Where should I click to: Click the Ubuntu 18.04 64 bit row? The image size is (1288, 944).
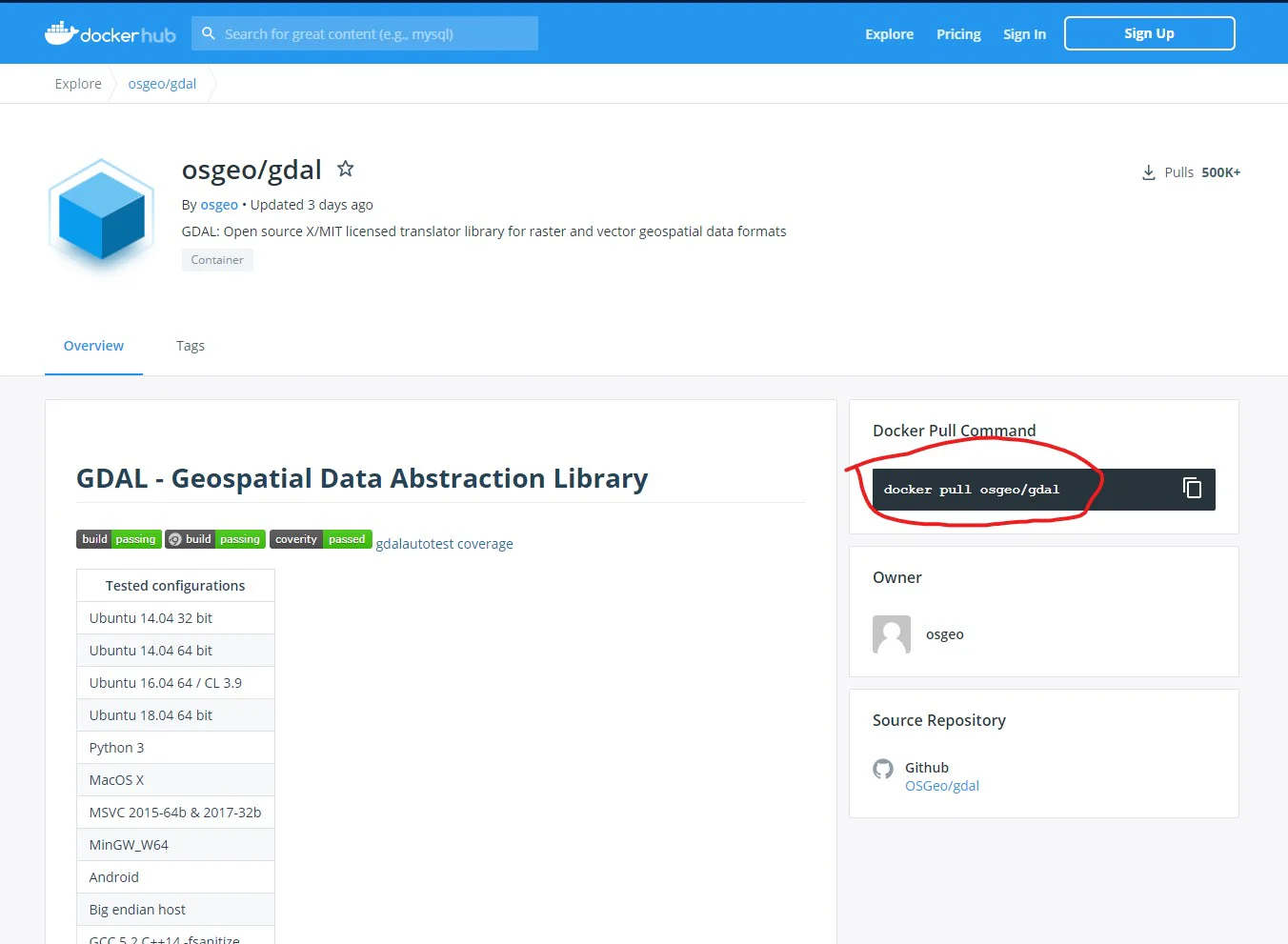pyautogui.click(x=175, y=715)
